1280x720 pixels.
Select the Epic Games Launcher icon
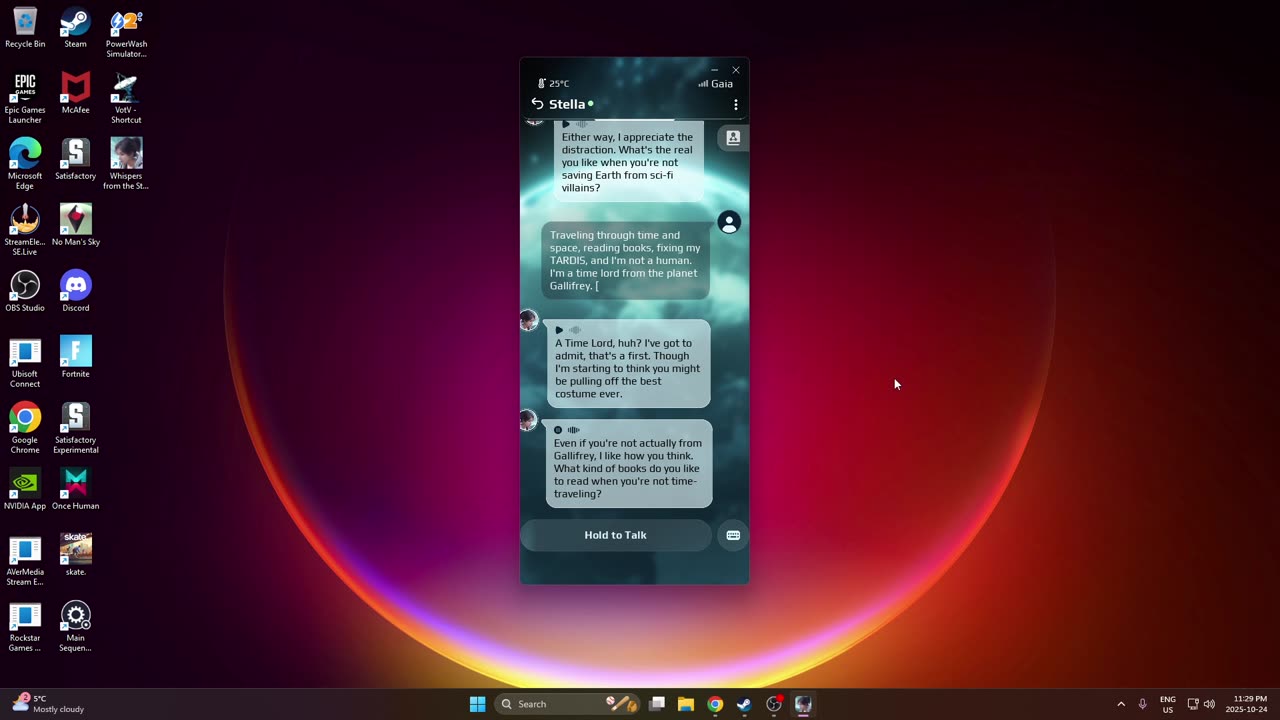tap(25, 98)
